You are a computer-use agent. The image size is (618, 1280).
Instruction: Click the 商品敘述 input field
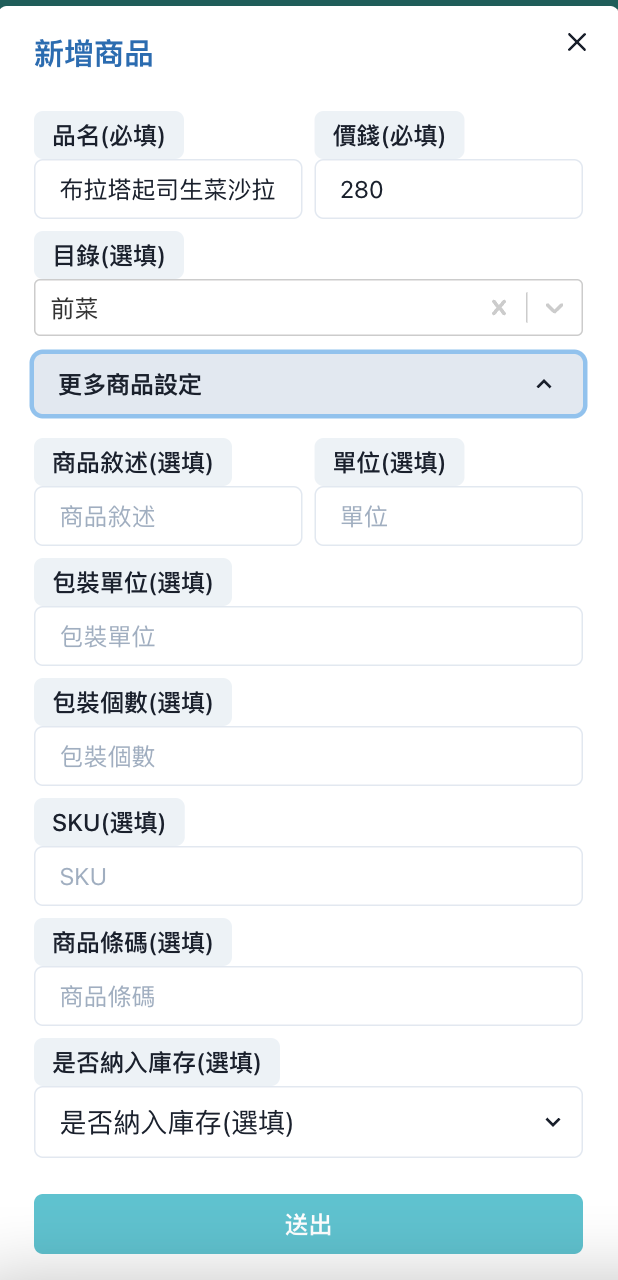click(168, 516)
